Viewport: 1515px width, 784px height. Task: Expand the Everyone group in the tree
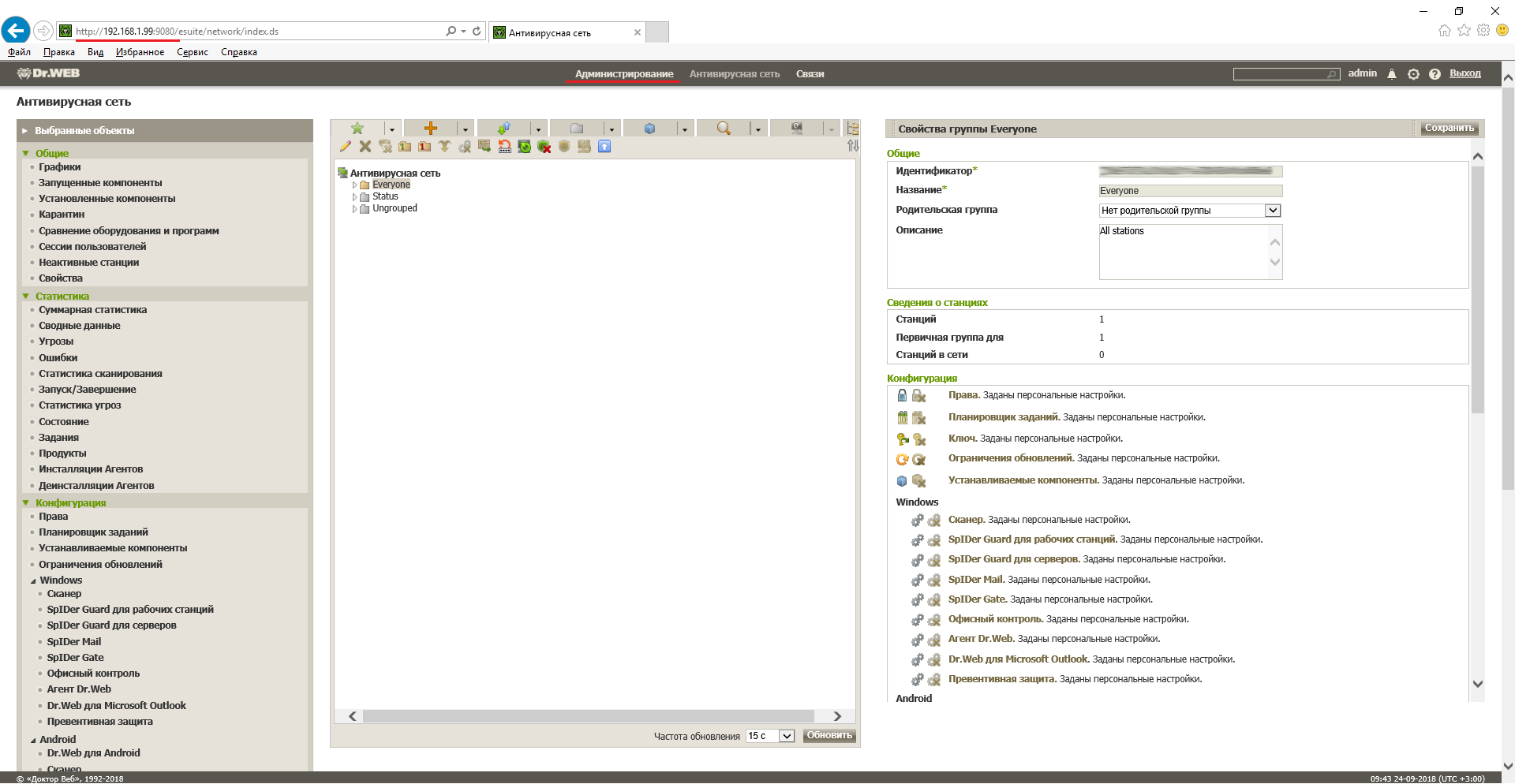pos(354,185)
